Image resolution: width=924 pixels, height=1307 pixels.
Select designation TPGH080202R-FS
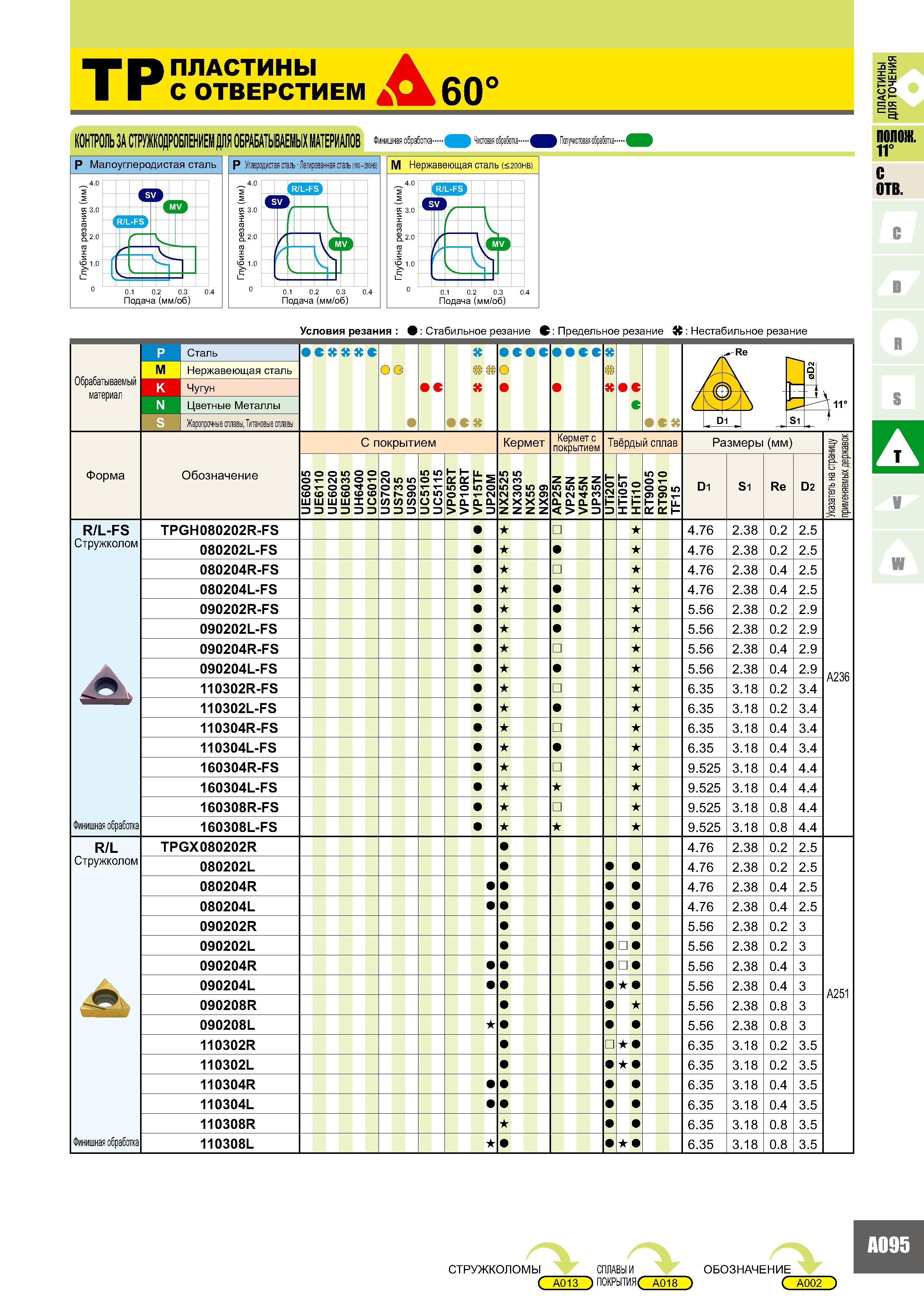click(x=220, y=530)
